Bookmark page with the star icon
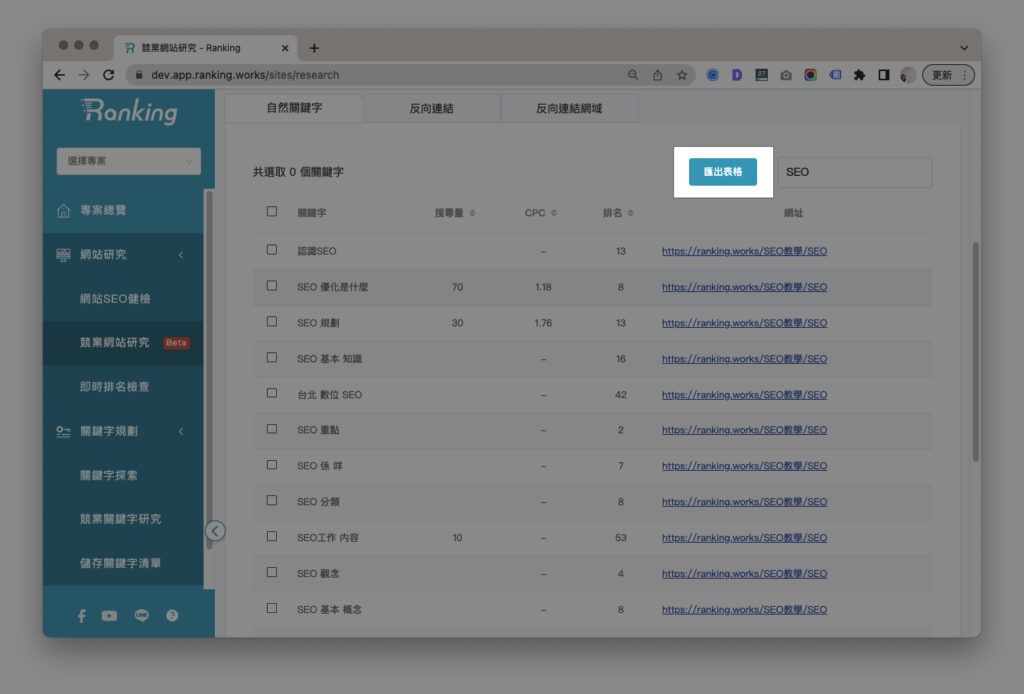Viewport: 1024px width, 694px height. [x=682, y=75]
